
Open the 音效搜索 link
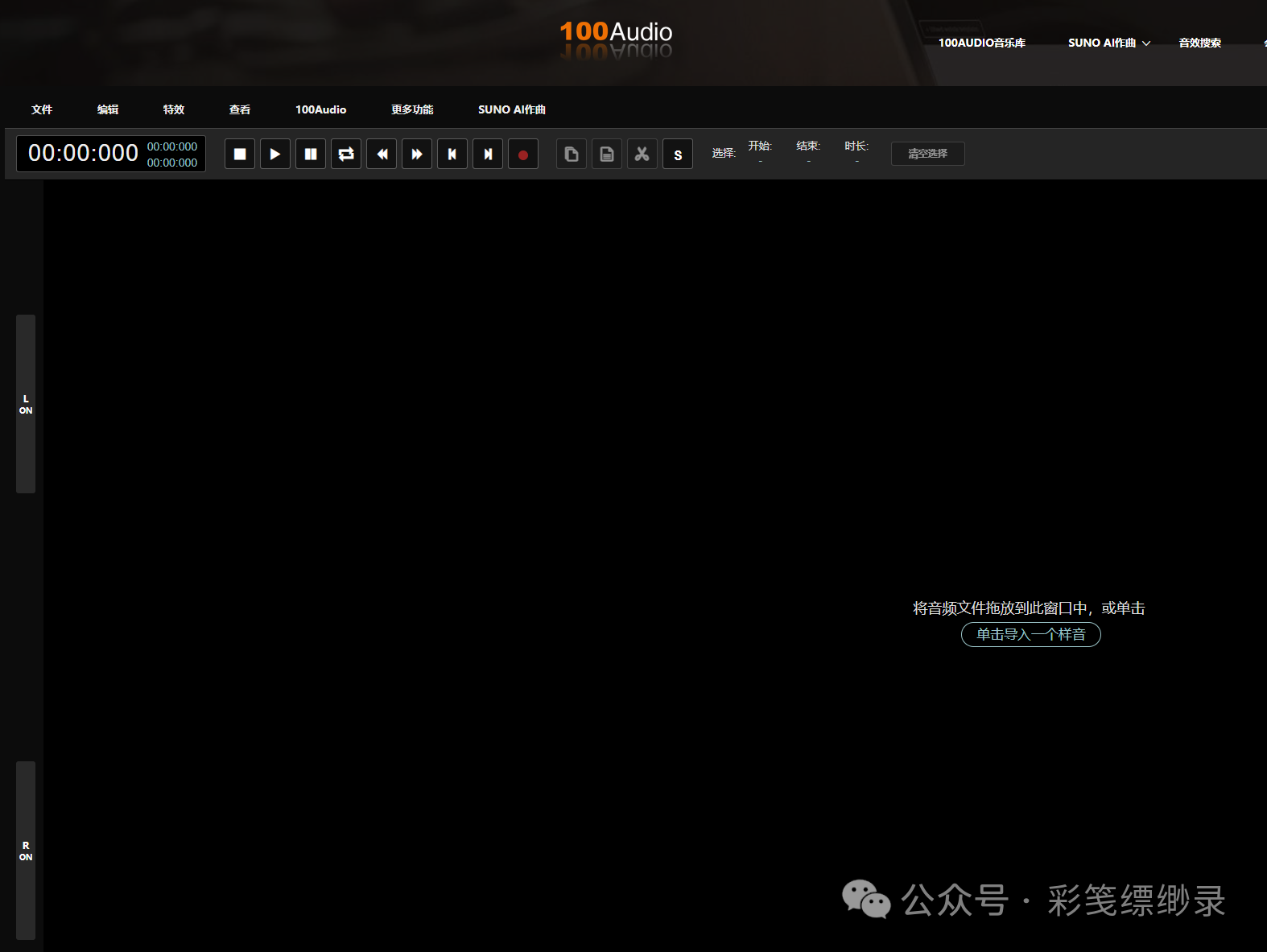click(1200, 43)
